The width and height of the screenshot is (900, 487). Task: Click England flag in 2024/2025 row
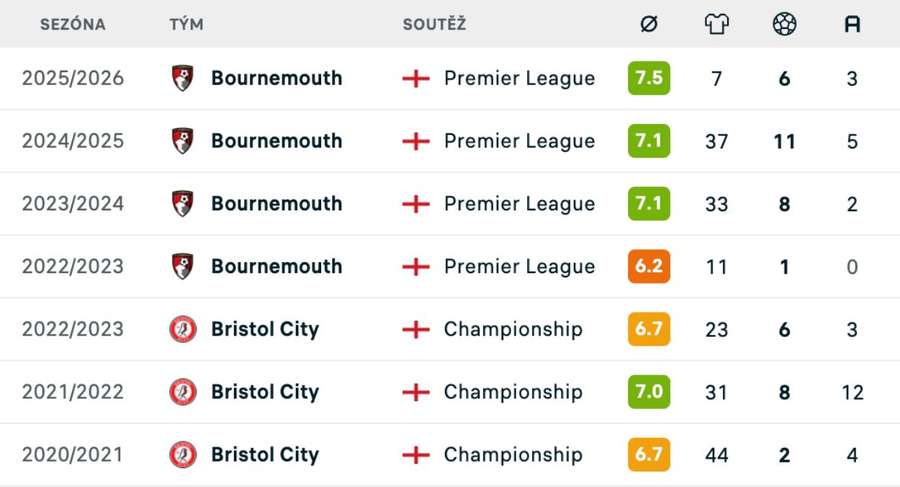(416, 141)
